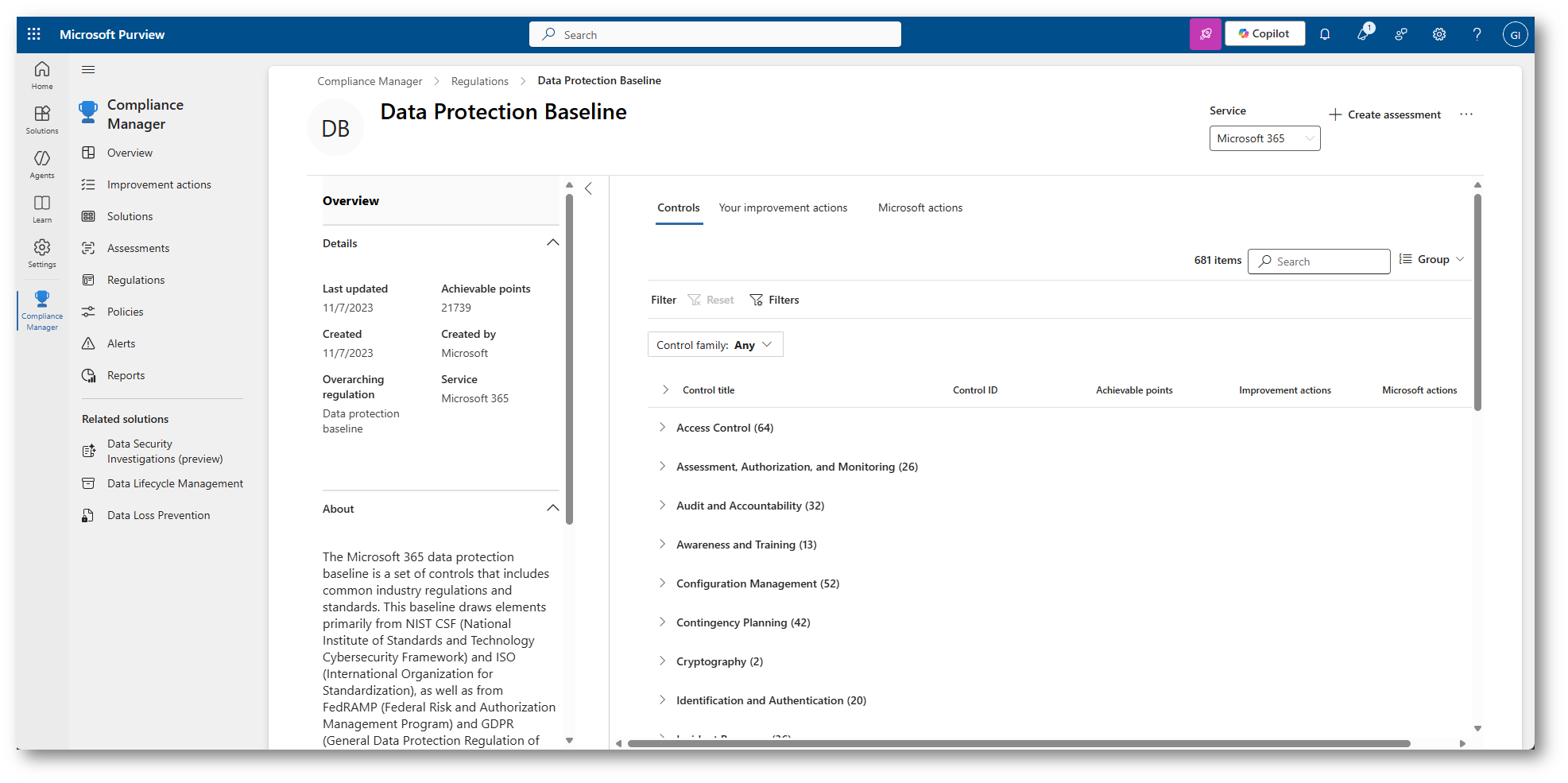Open the notifications bell icon
The height and width of the screenshot is (783, 1568).
(1325, 34)
